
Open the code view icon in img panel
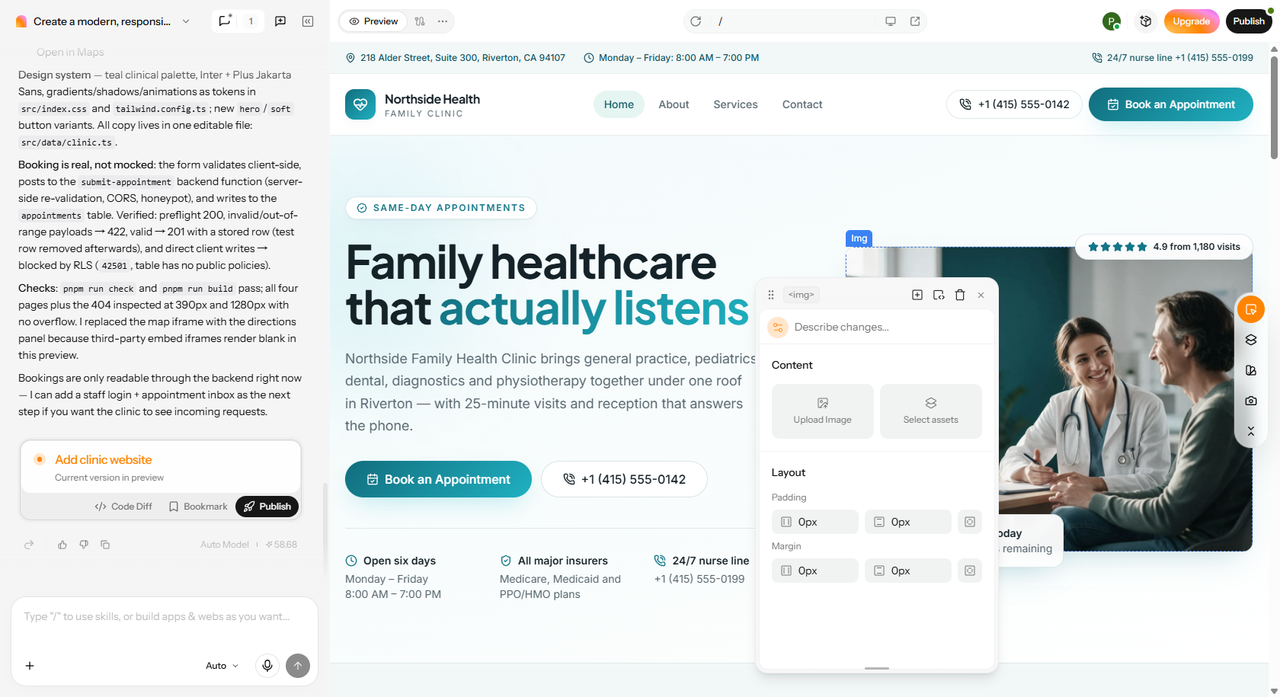click(939, 295)
